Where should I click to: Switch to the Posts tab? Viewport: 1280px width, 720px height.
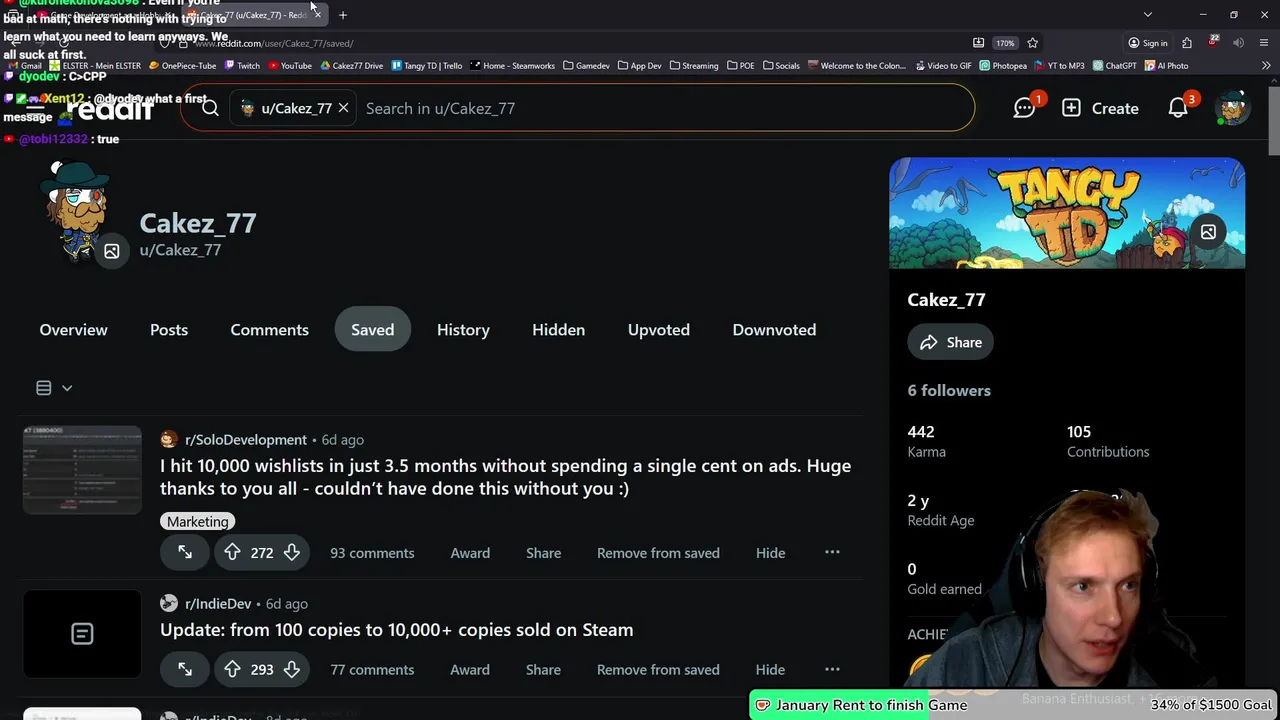point(169,330)
